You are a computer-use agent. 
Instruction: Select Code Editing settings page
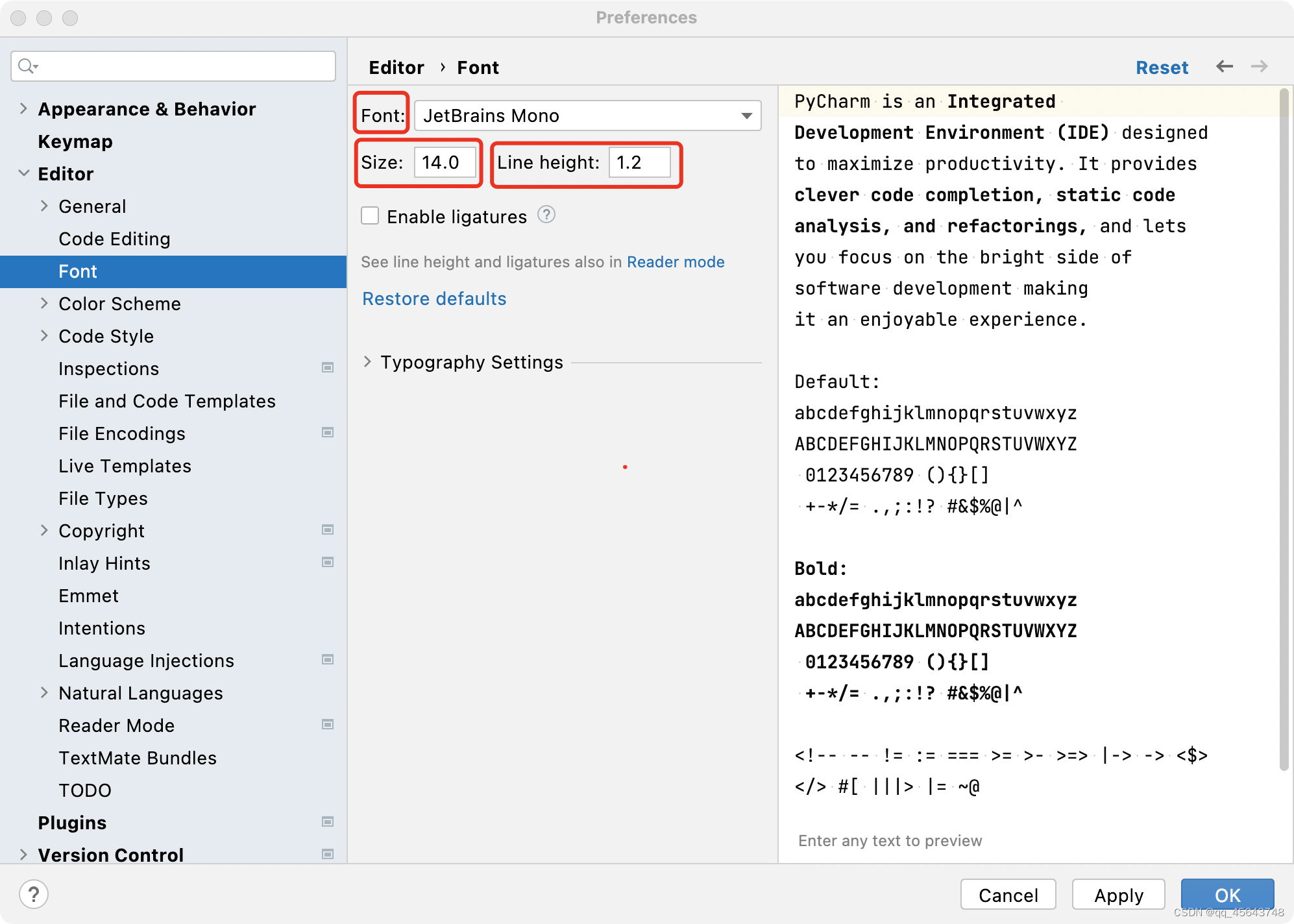114,239
